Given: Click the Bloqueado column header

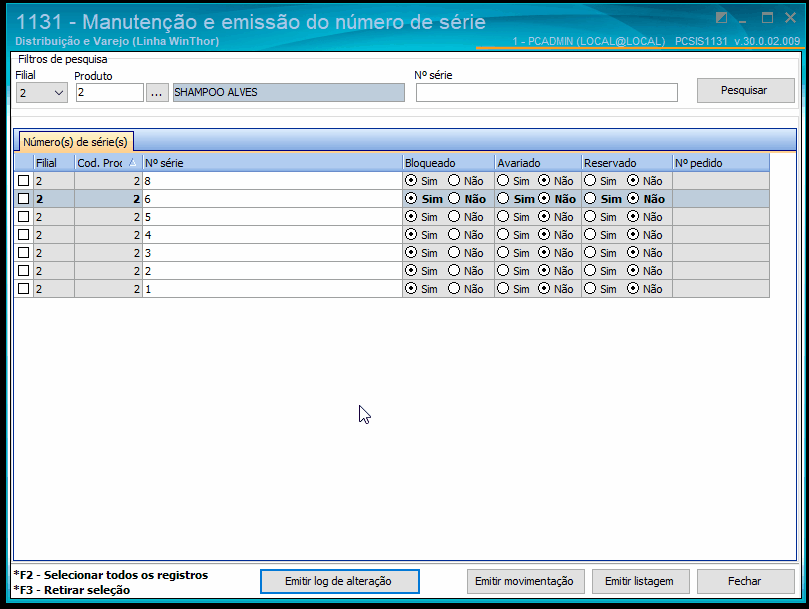Looking at the screenshot, I should tap(448, 163).
